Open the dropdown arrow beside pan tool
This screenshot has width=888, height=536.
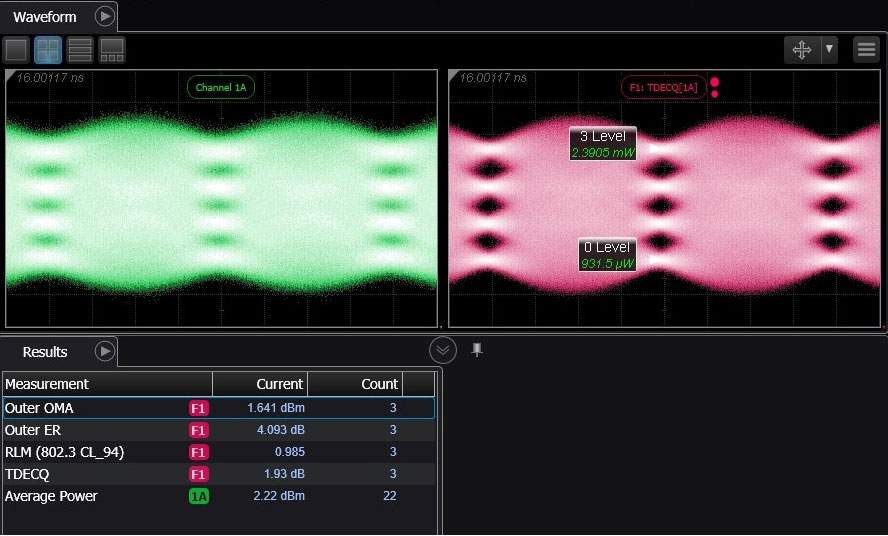828,50
